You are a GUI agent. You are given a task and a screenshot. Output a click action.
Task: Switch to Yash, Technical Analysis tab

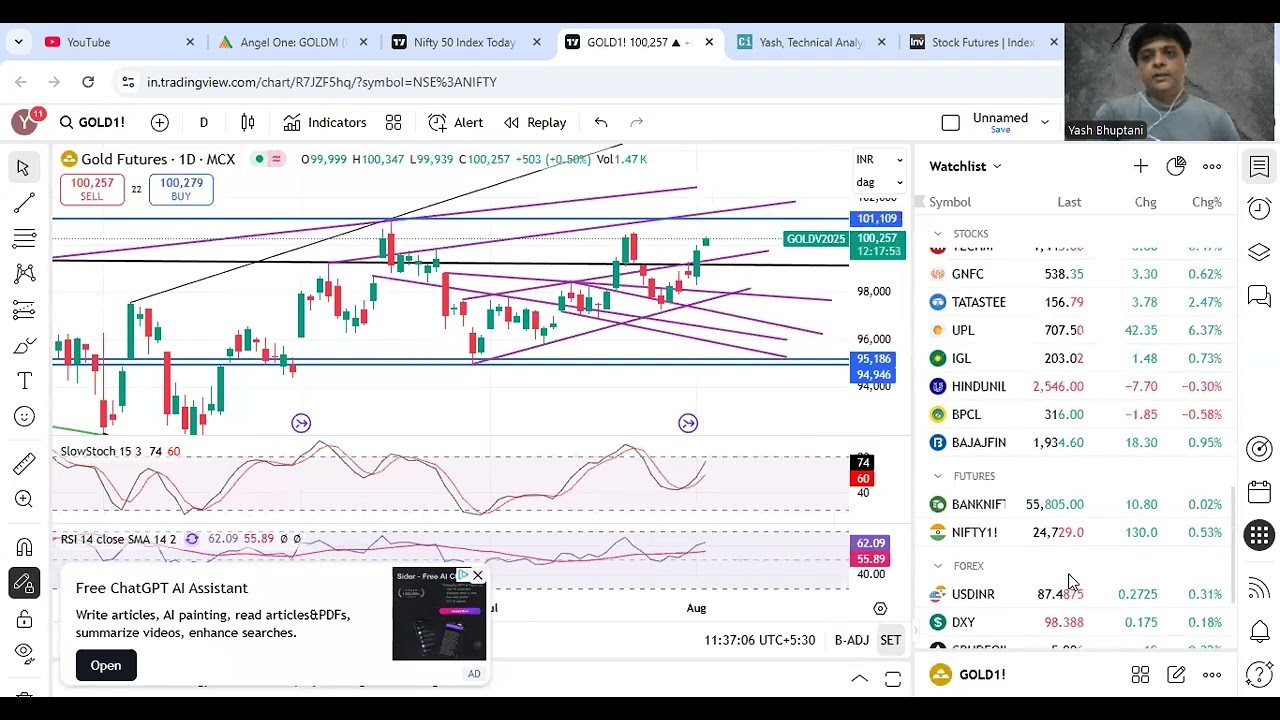[812, 42]
